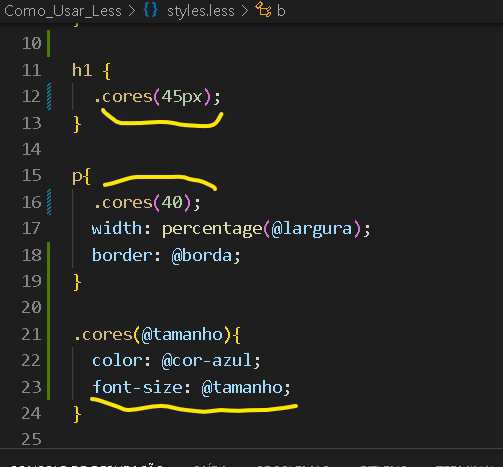Click line number 20 in gutter
This screenshot has height=467, width=503.
point(32,308)
